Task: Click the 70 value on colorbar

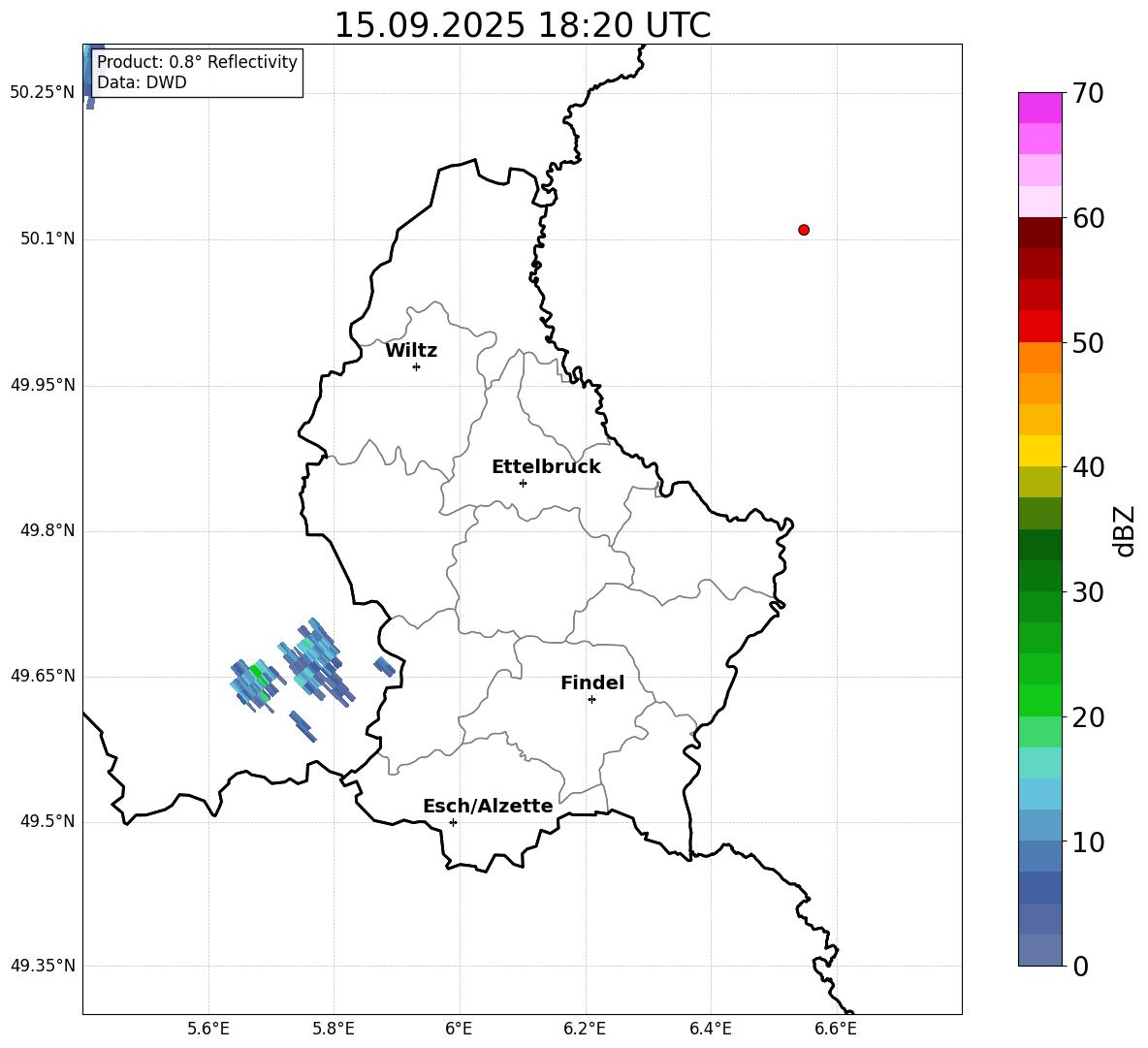Action: [1088, 93]
